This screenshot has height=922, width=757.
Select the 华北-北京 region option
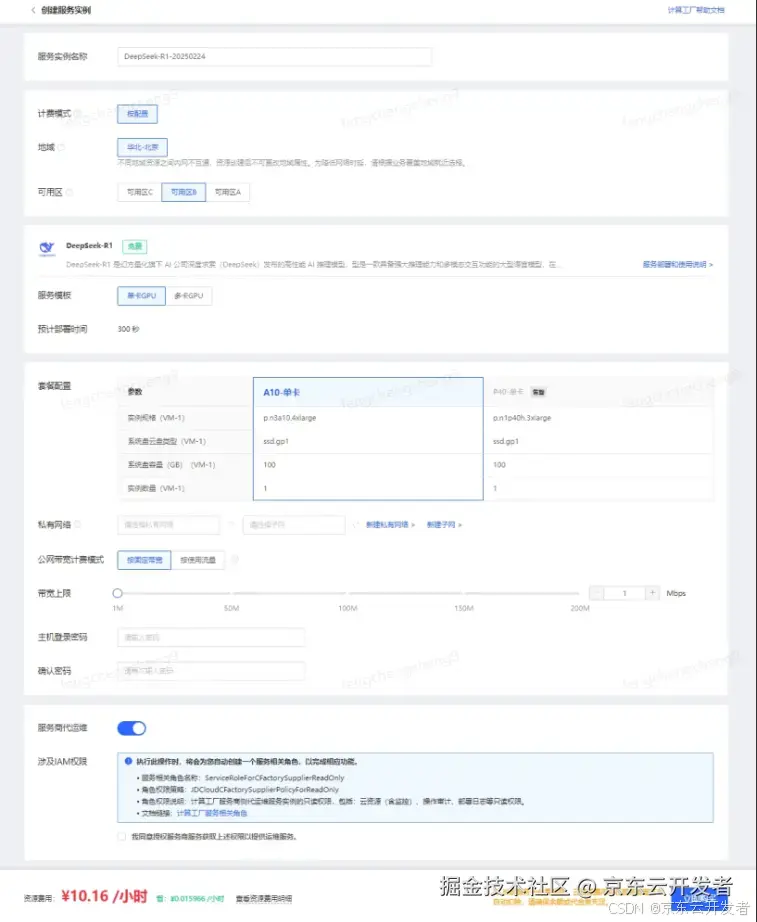pyautogui.click(x=142, y=147)
